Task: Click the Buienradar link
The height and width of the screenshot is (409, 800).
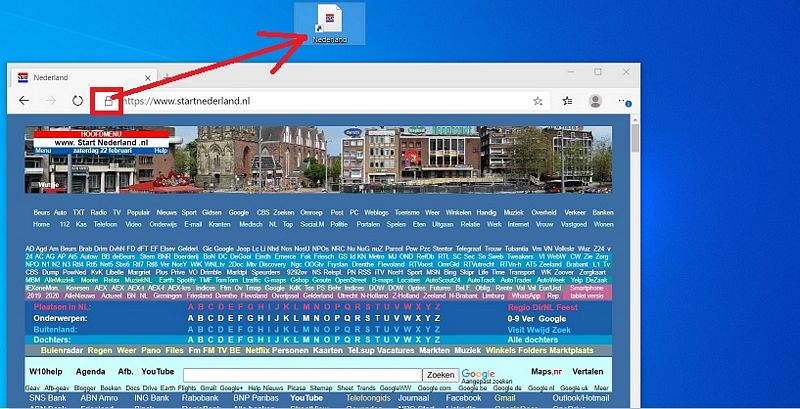Action: (61, 351)
